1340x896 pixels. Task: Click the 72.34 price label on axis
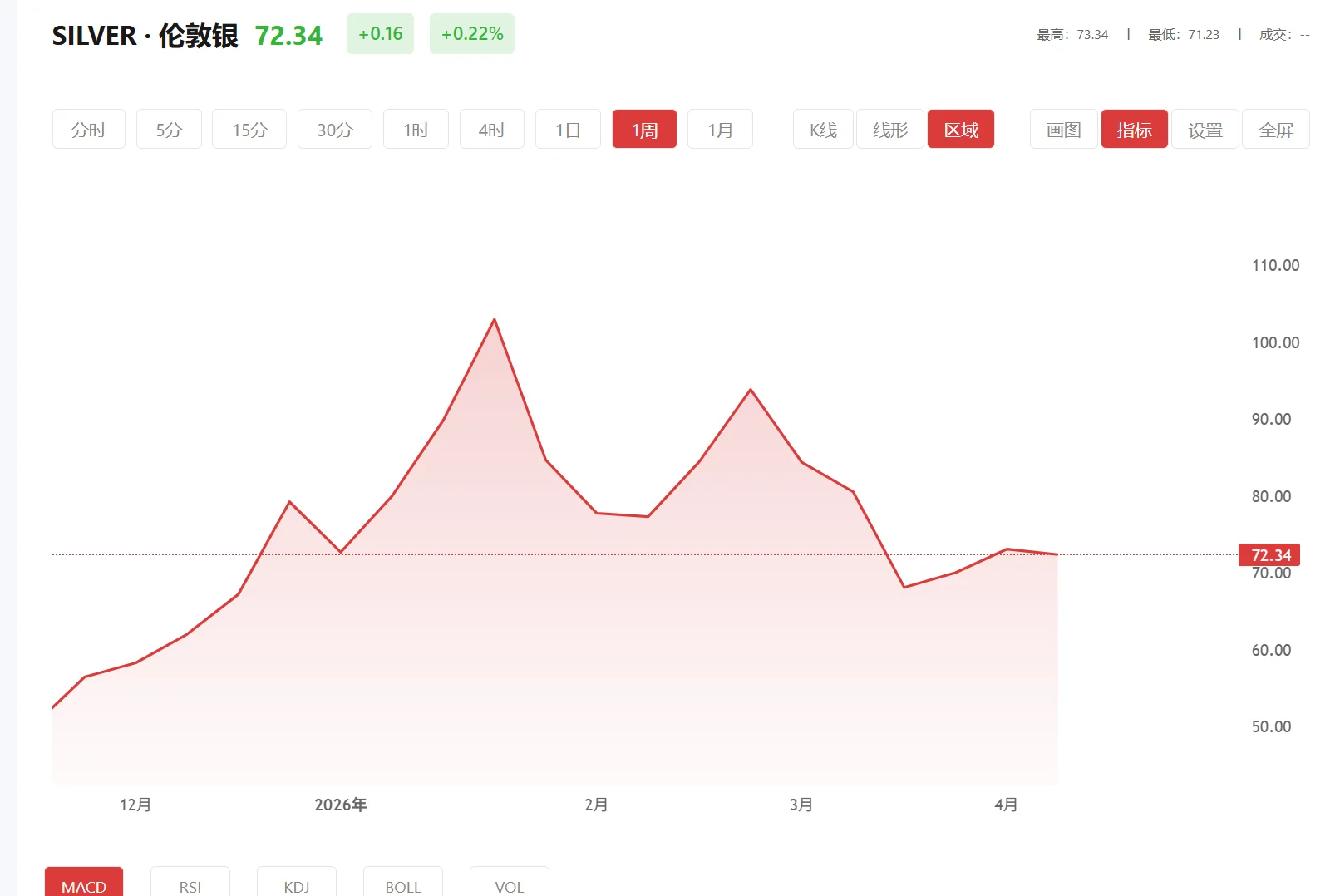1269,554
